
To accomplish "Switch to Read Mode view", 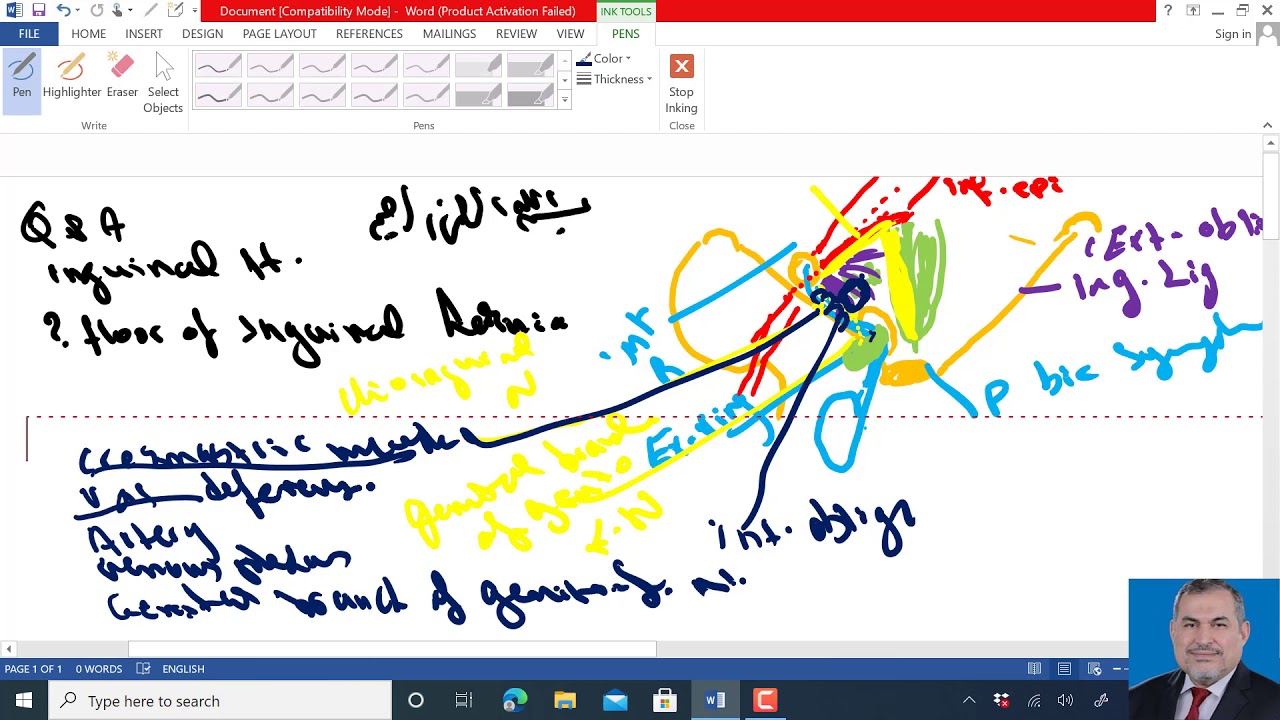I will pyautogui.click(x=1035, y=669).
